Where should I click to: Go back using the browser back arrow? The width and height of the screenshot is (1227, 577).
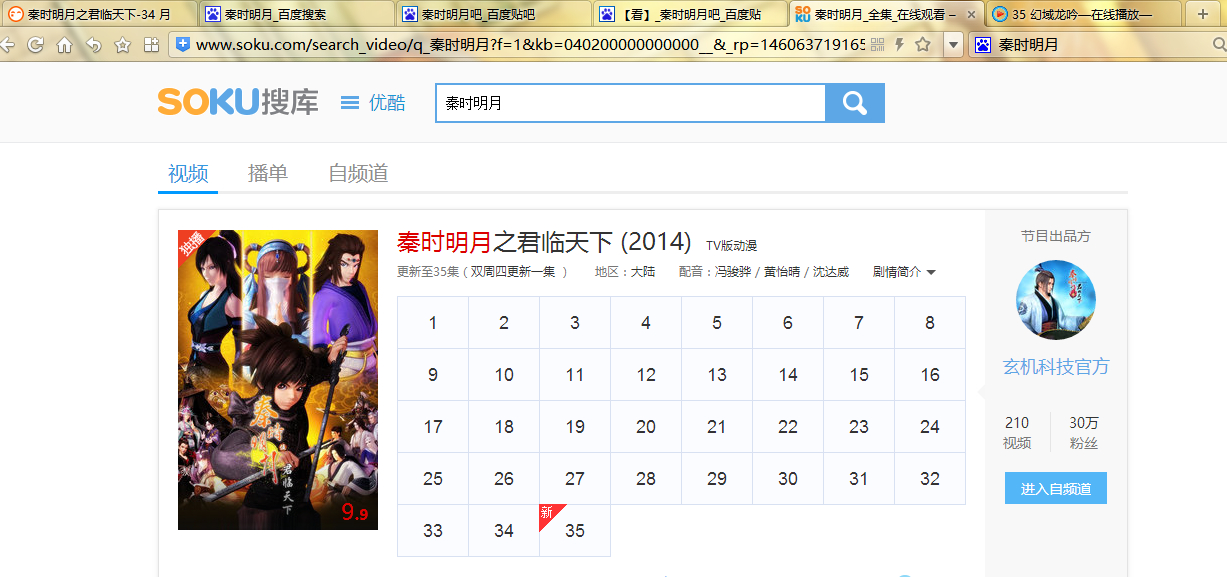point(7,45)
